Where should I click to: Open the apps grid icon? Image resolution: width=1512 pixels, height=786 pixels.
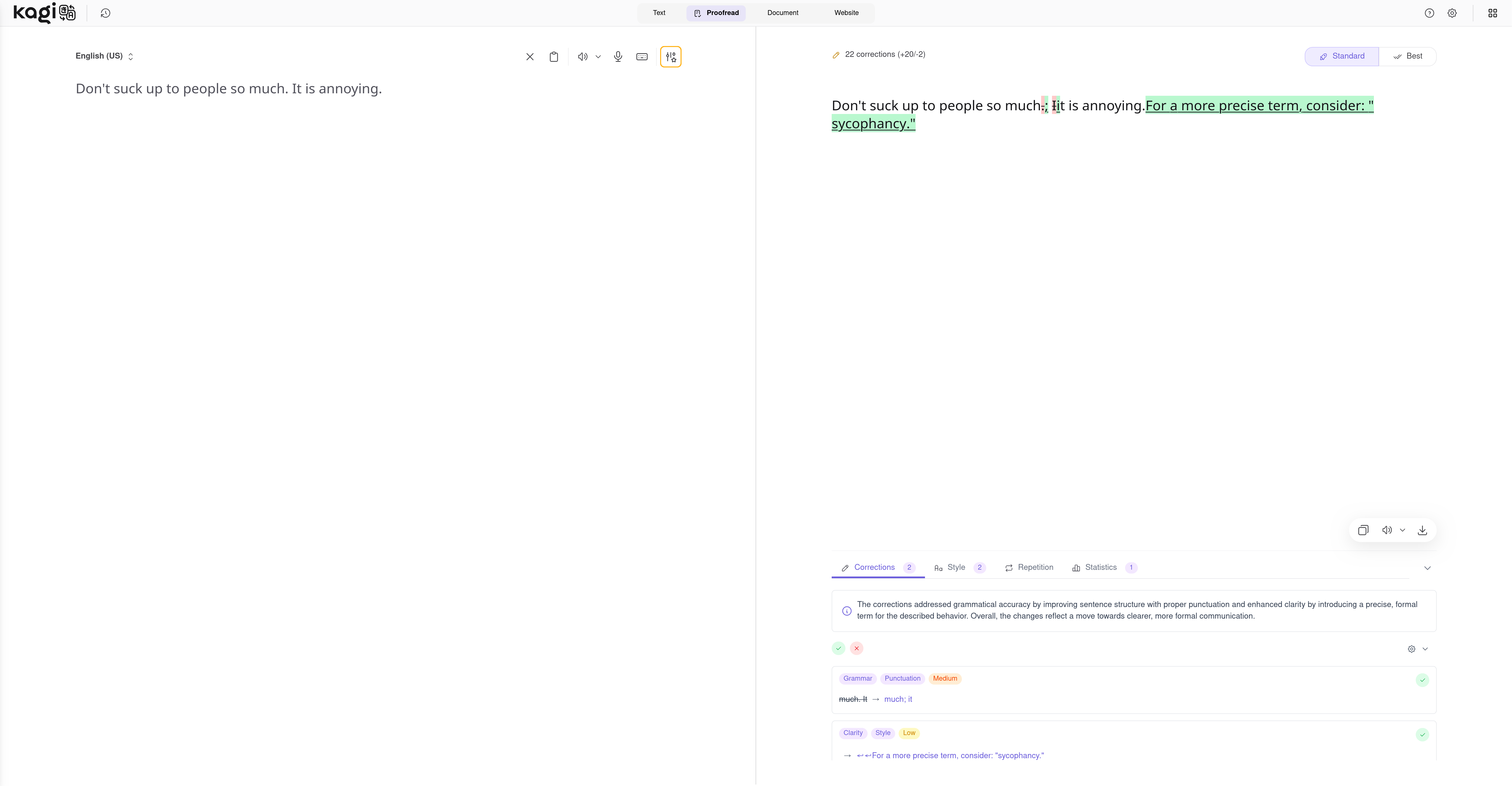coord(1493,13)
